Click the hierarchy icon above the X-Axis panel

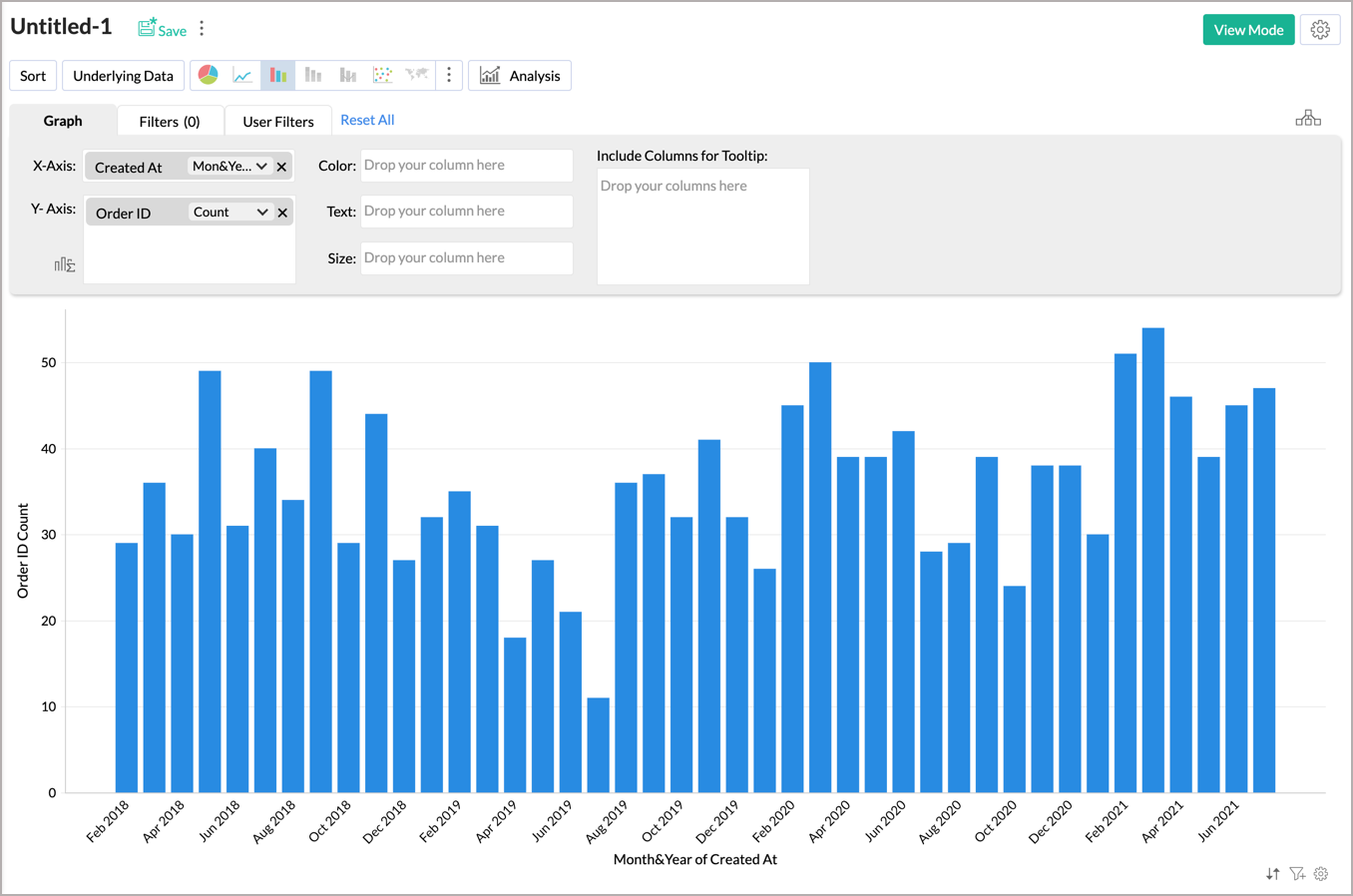[x=1308, y=117]
